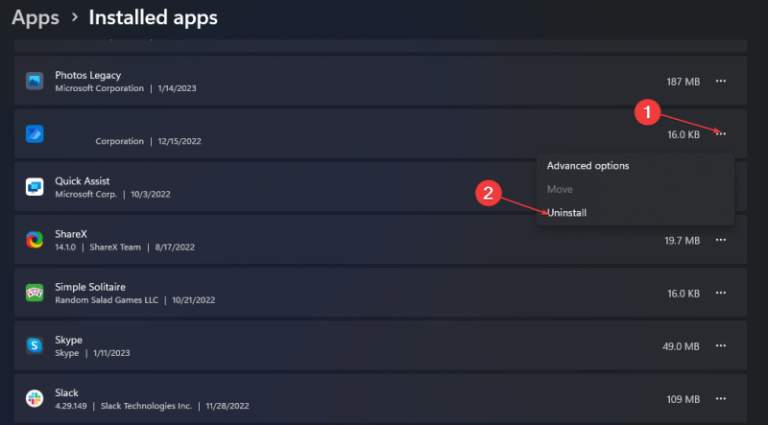Click the three-dot button on the 16.0 KB Corporation row

721,134
